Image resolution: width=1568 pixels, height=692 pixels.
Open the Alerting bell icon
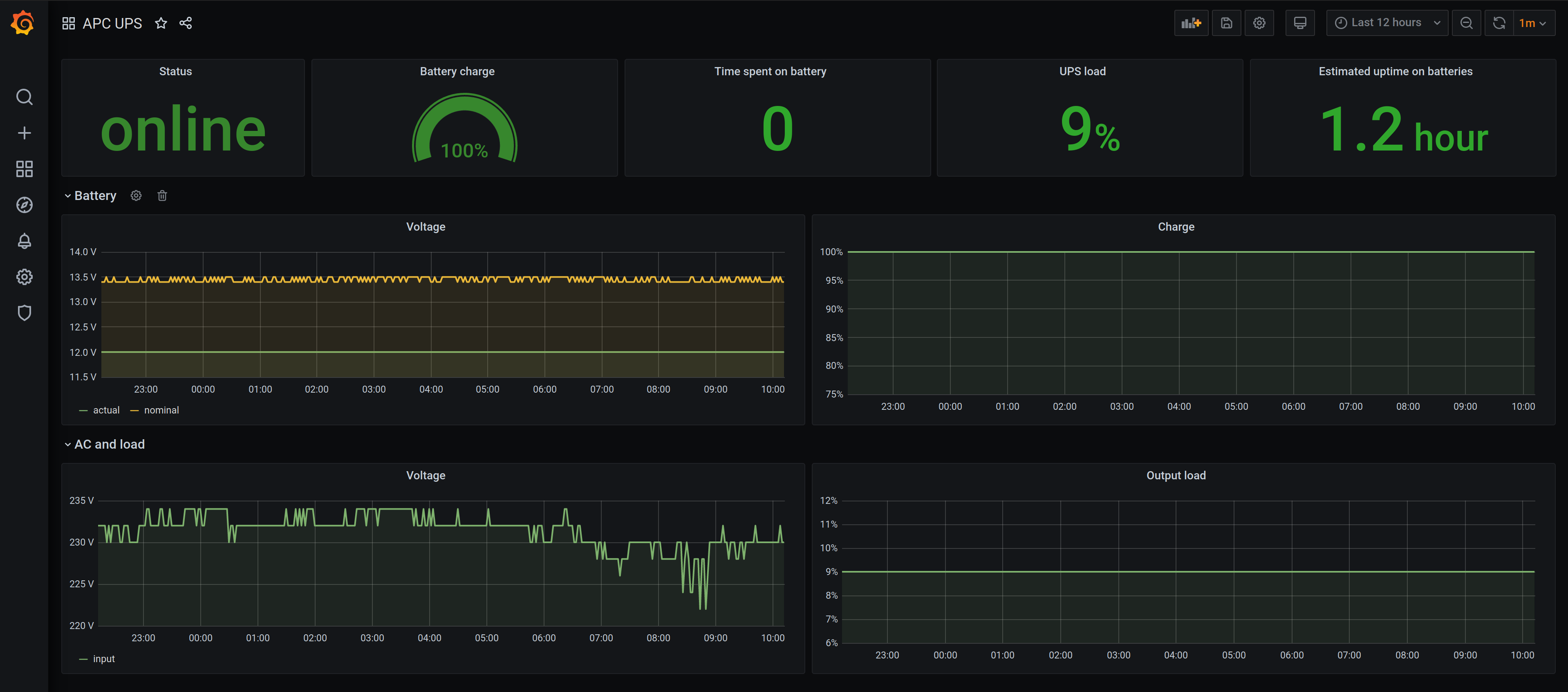pyautogui.click(x=25, y=240)
